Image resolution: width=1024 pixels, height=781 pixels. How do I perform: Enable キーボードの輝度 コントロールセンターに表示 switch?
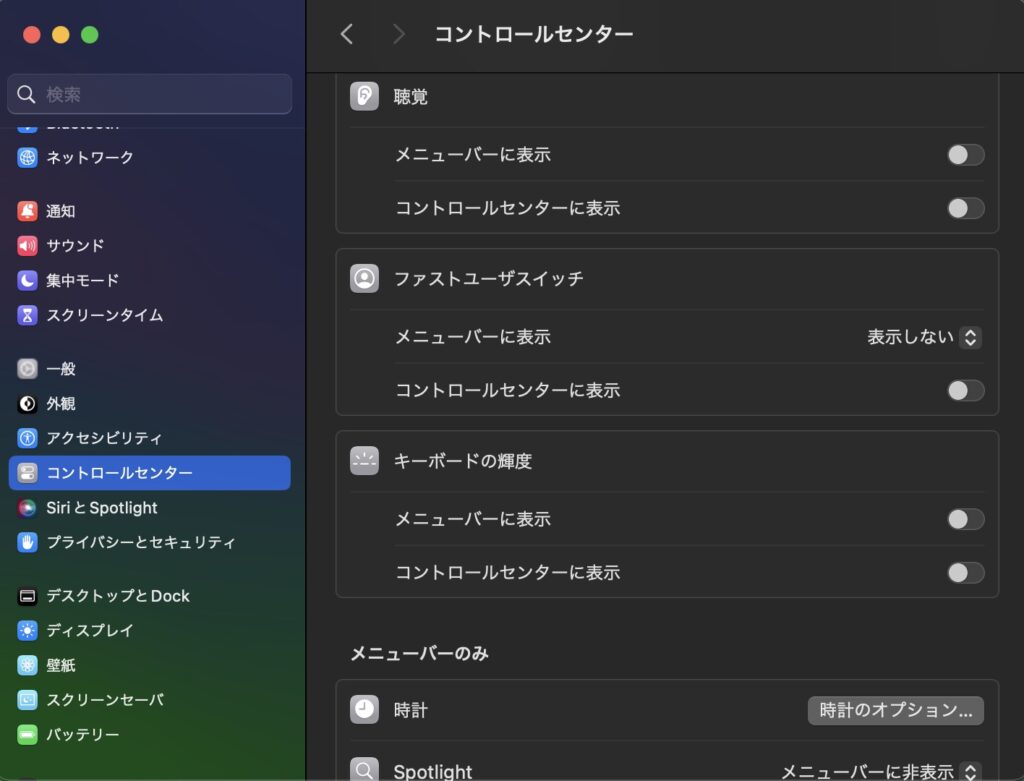[x=965, y=573]
